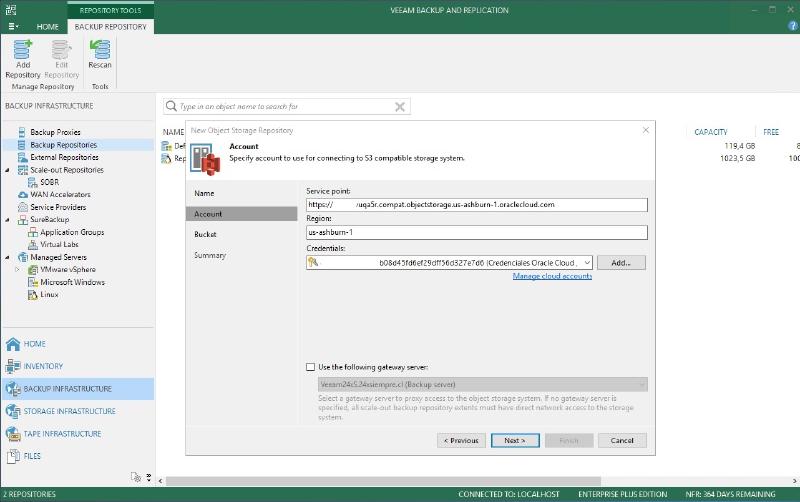Image resolution: width=800 pixels, height=502 pixels.
Task: Select Backup Infrastructure in navigation pane
Action: tap(78, 389)
